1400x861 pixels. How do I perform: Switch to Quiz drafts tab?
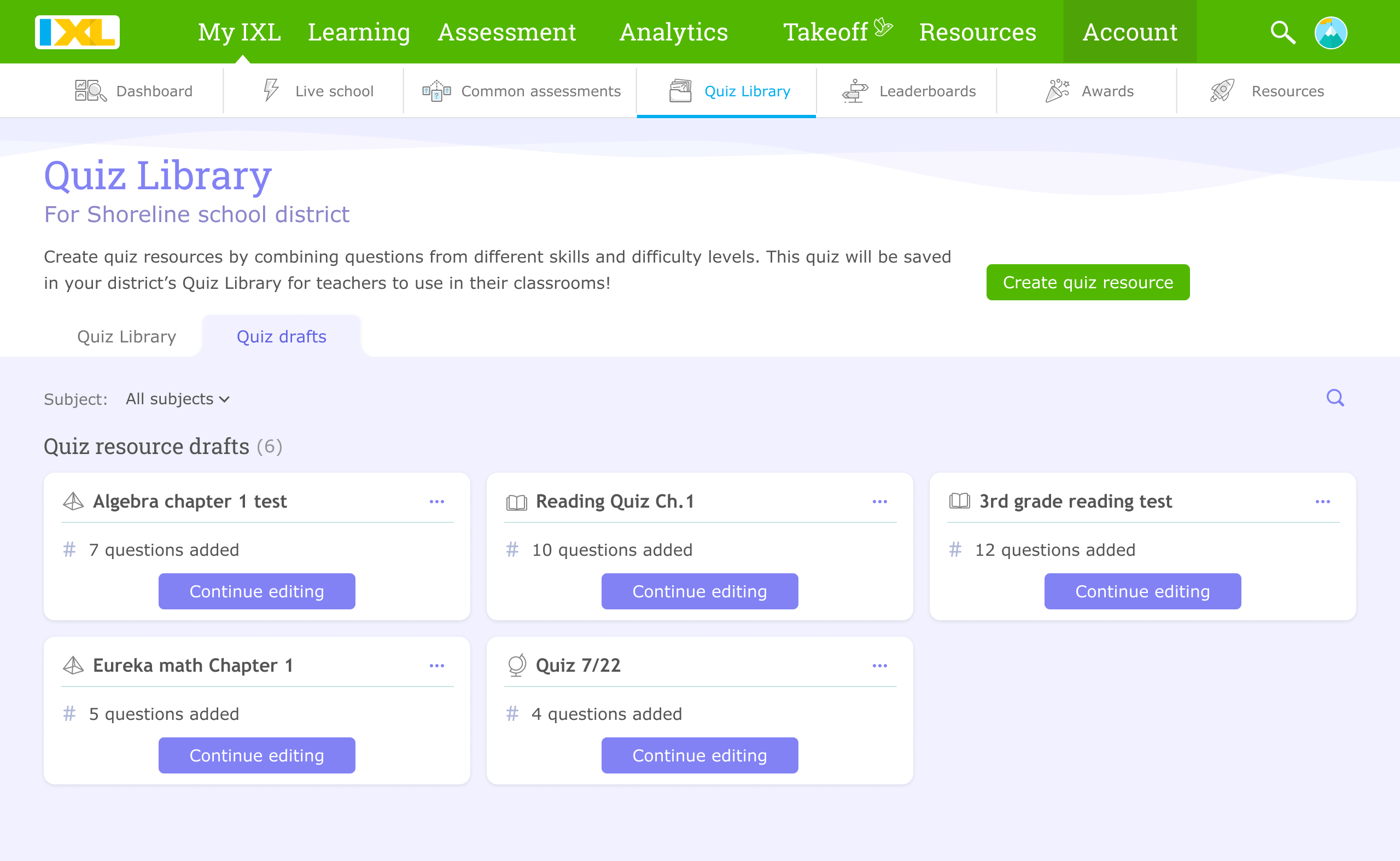coord(281,336)
